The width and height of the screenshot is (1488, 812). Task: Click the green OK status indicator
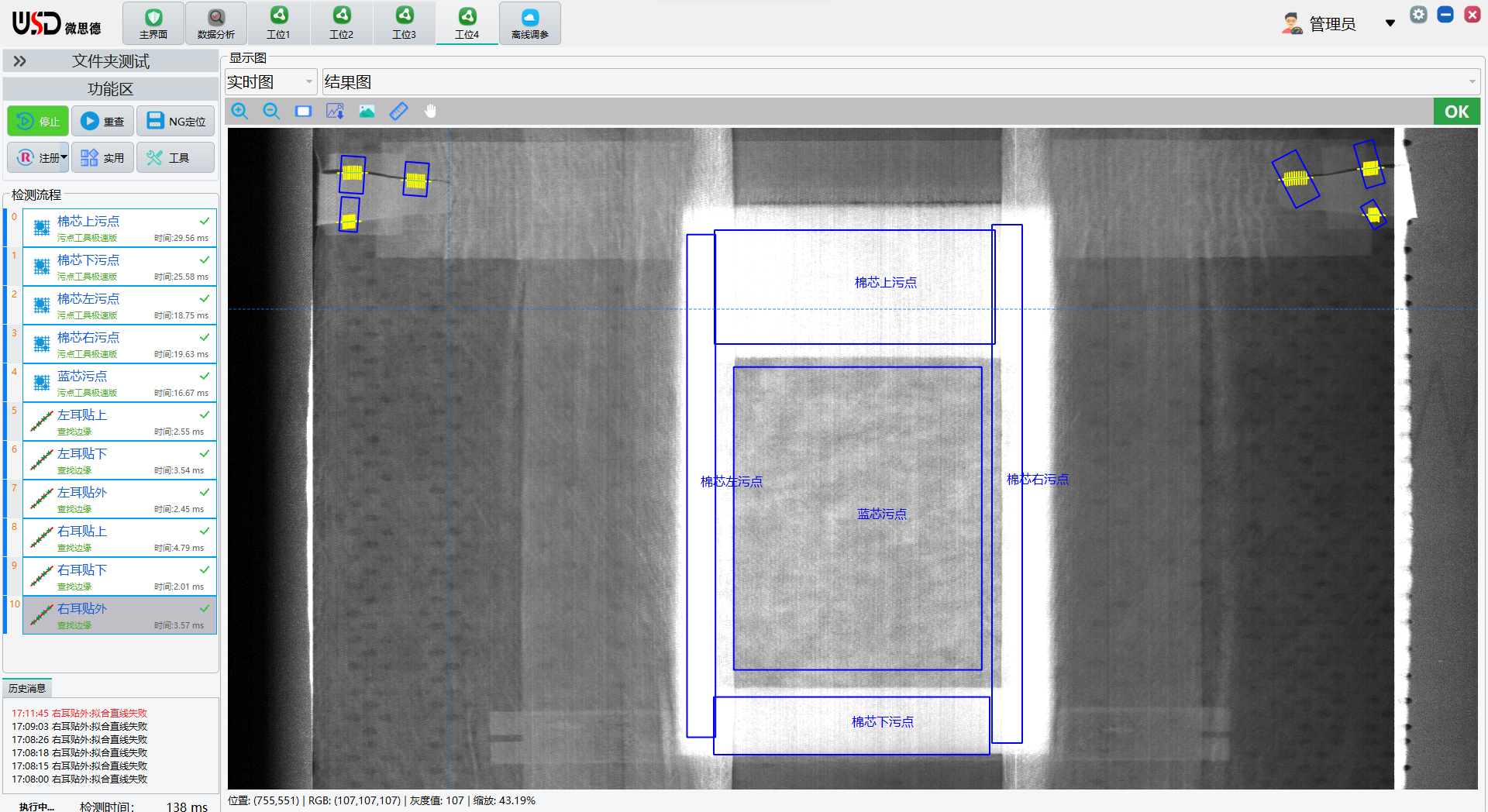(1456, 112)
